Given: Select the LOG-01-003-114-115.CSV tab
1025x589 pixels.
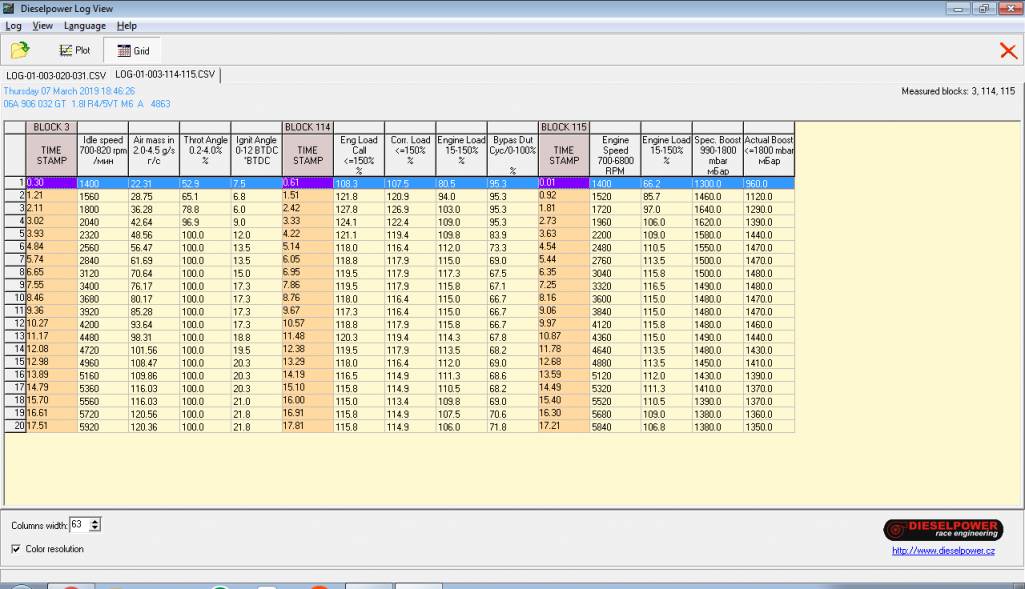Looking at the screenshot, I should (x=164, y=74).
